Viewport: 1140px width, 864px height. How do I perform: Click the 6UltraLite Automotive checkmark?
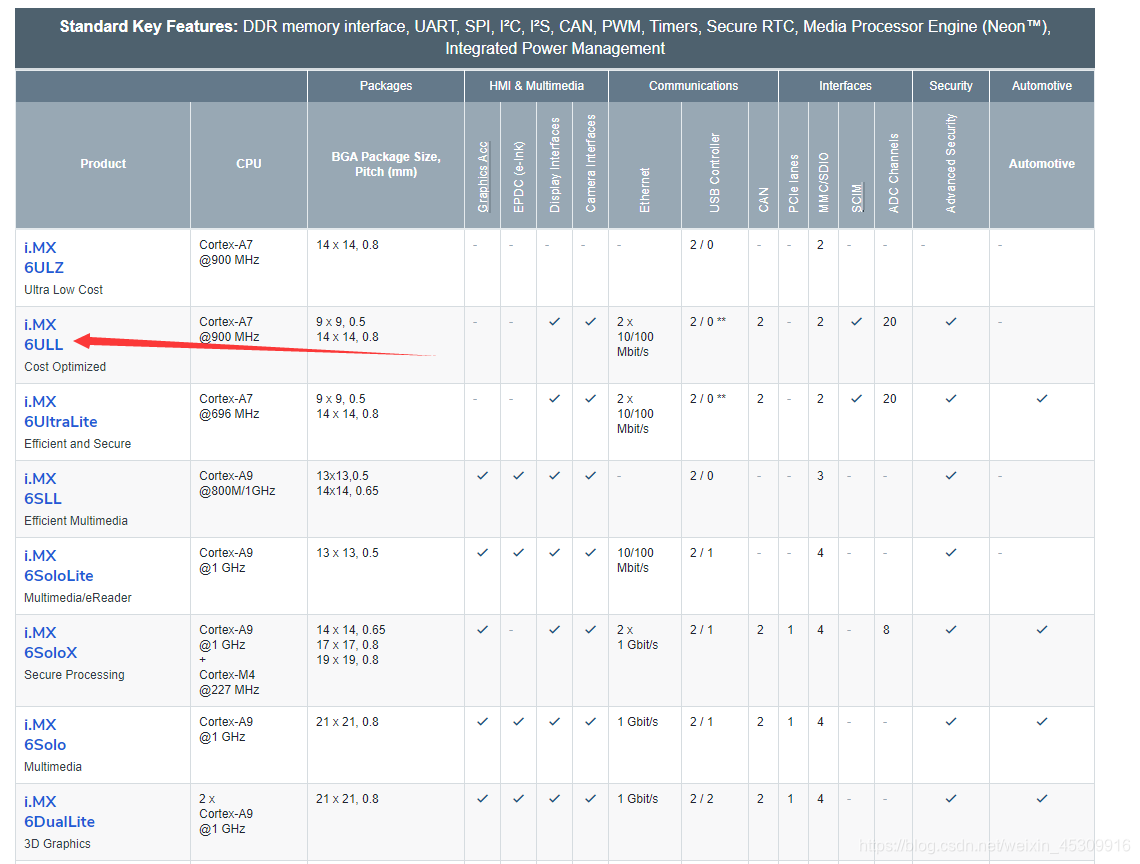(x=1042, y=399)
